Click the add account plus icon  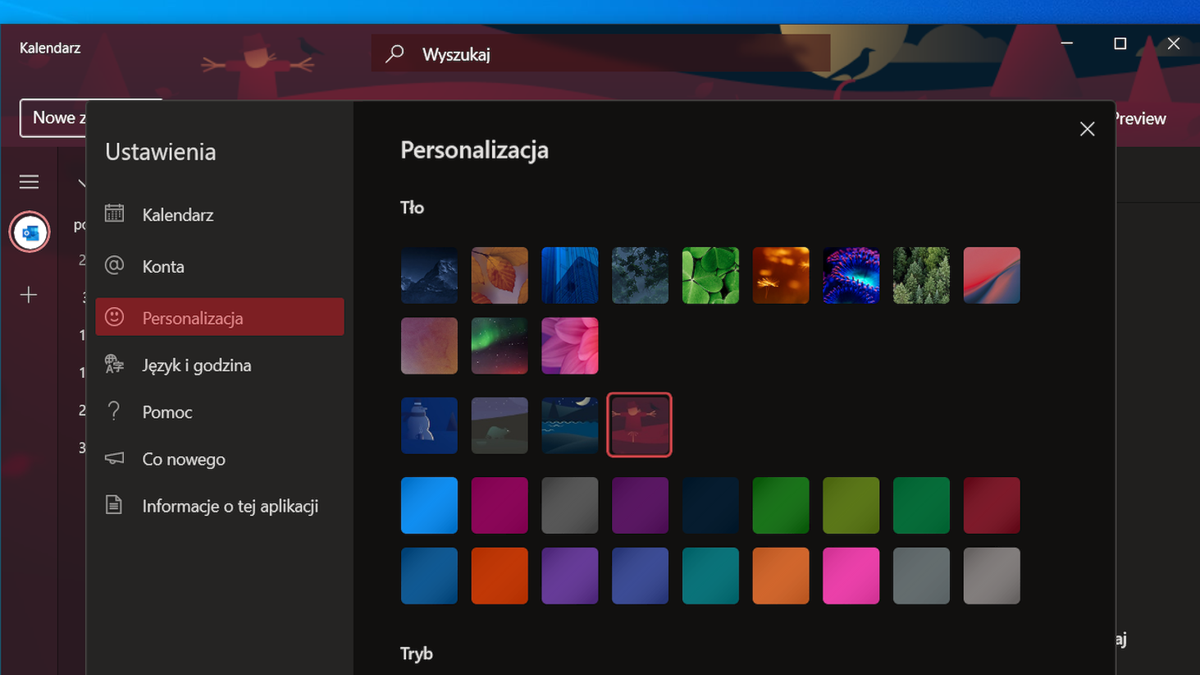pyautogui.click(x=29, y=295)
